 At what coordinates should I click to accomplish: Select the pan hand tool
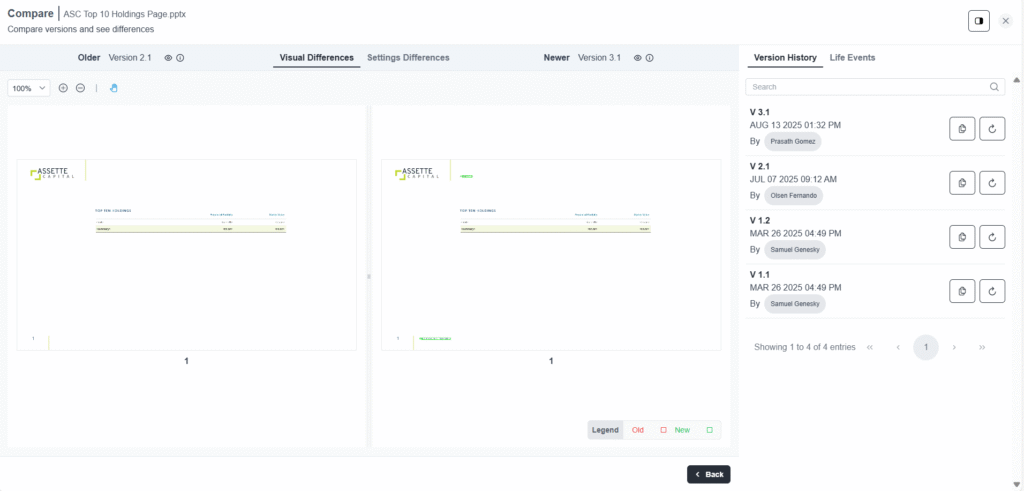coord(113,88)
